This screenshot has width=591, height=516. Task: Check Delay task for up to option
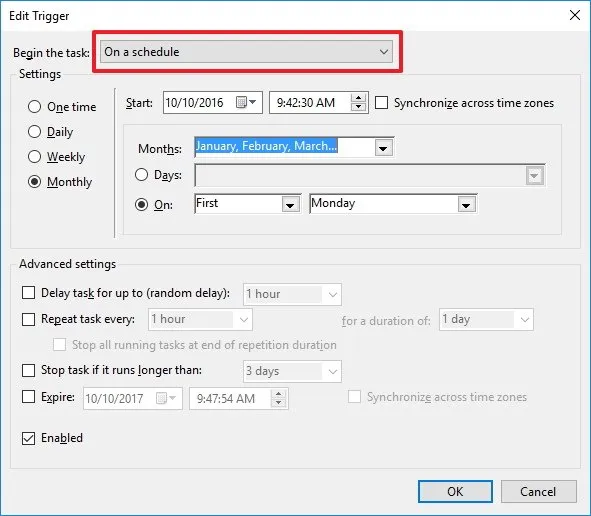28,293
